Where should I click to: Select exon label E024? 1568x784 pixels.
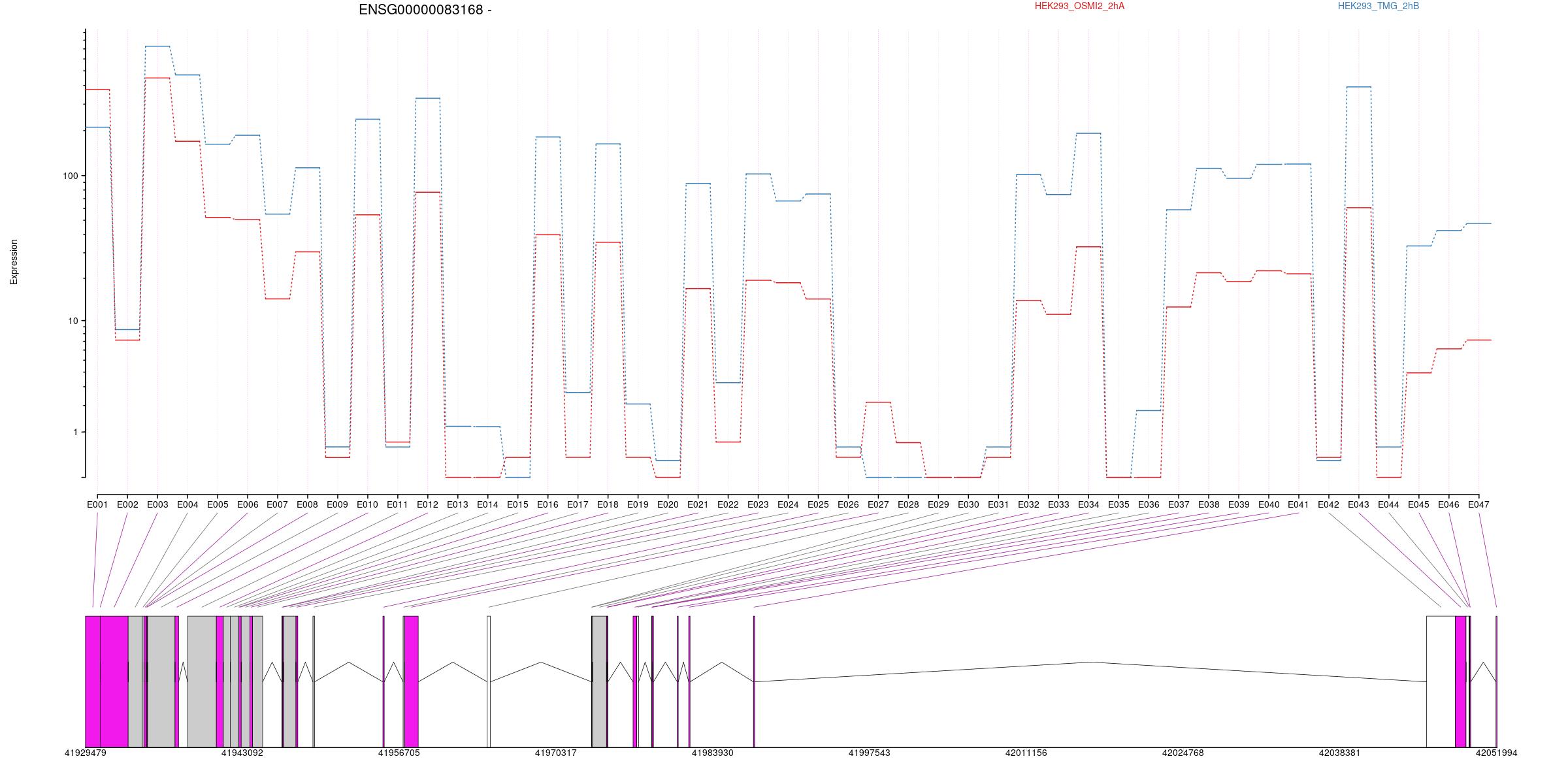click(788, 504)
